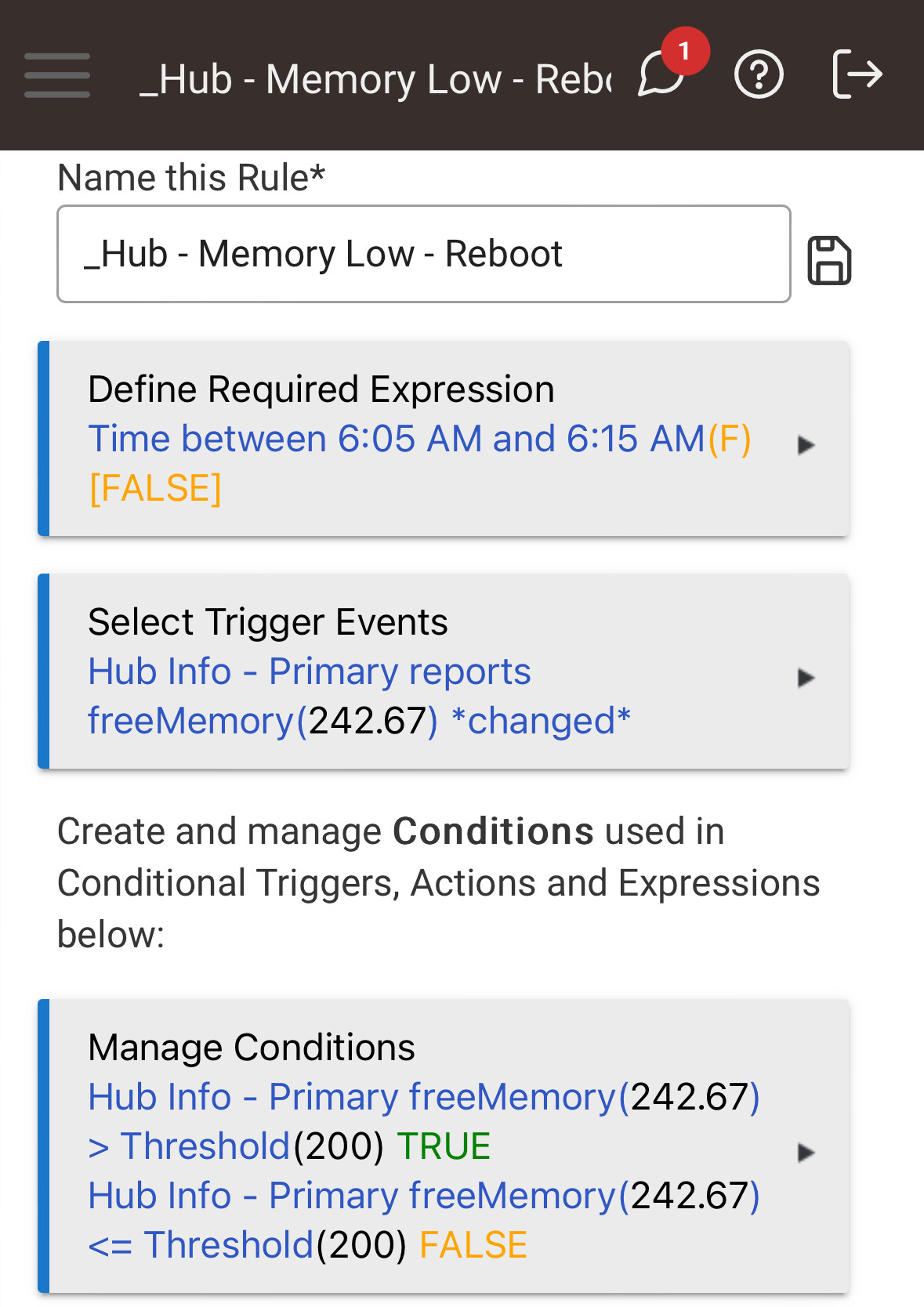924x1307 pixels.
Task: Open the Hub Info Primary reports trigger
Action: point(310,672)
